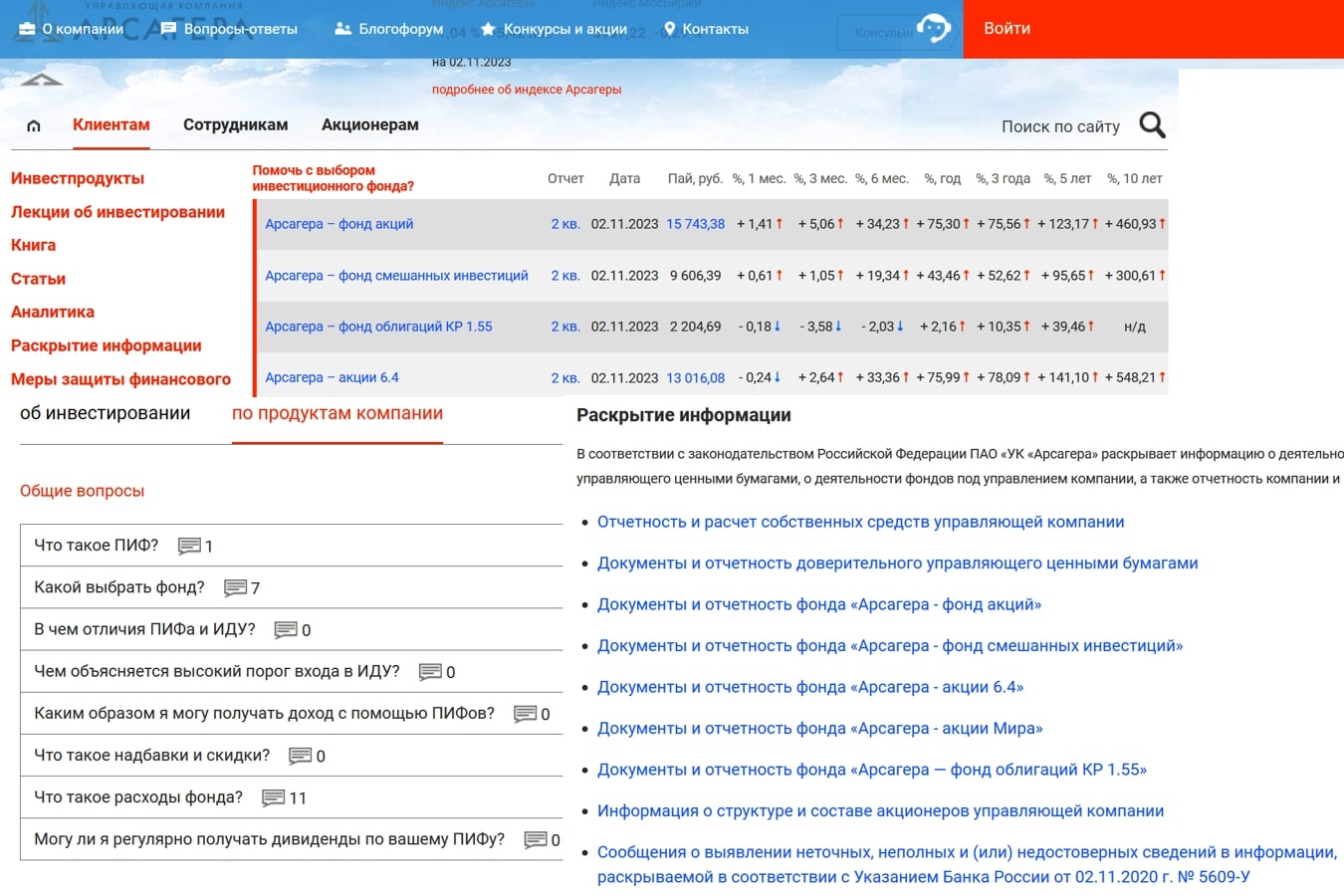Click the up-arrow icon under the logo
This screenshot has height=896, width=1344.
41,81
